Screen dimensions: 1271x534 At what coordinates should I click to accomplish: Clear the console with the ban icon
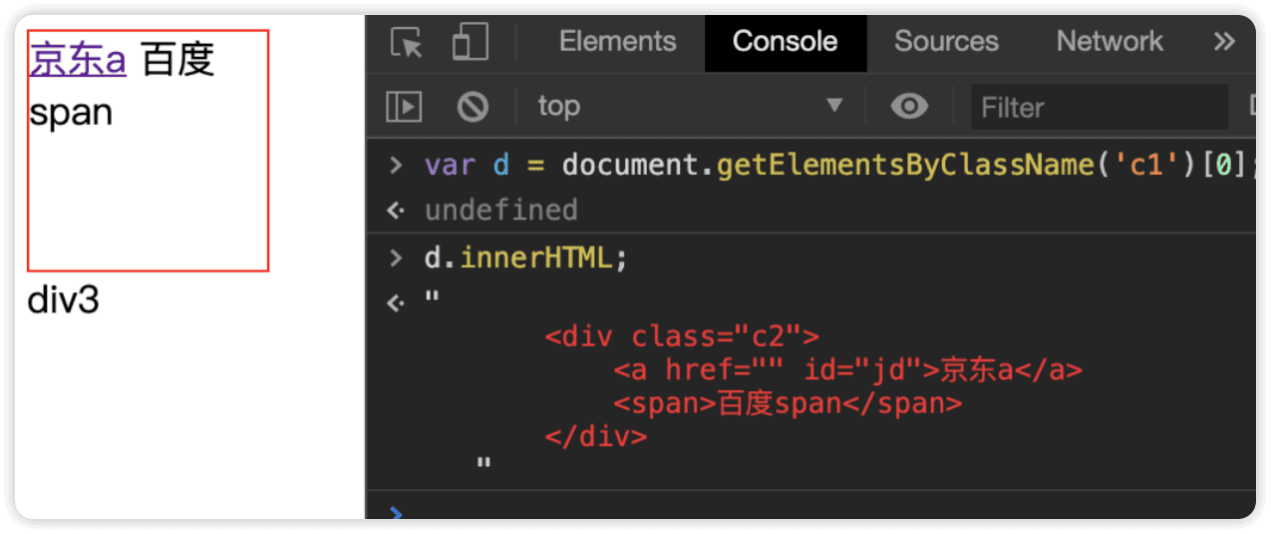click(472, 107)
